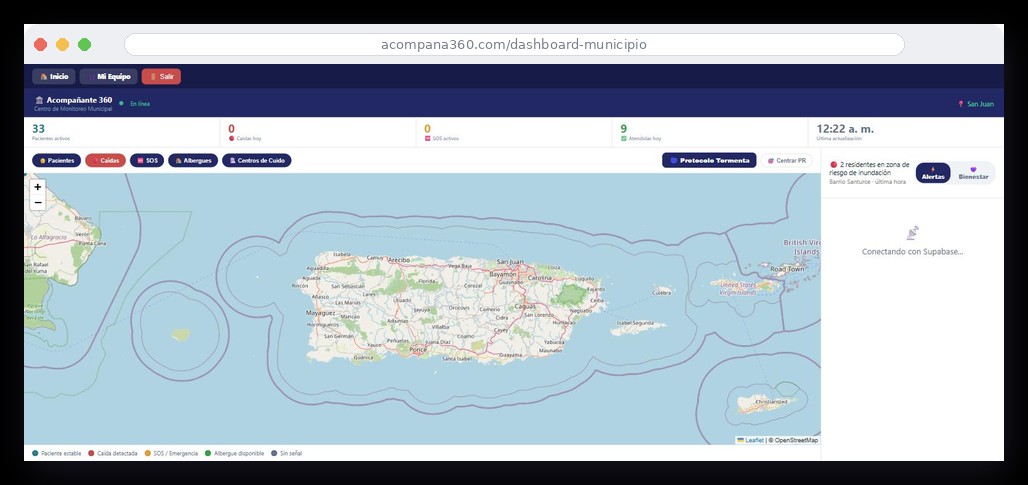Go to Inicio in the top navigation
Image resolution: width=1028 pixels, height=485 pixels.
click(54, 77)
